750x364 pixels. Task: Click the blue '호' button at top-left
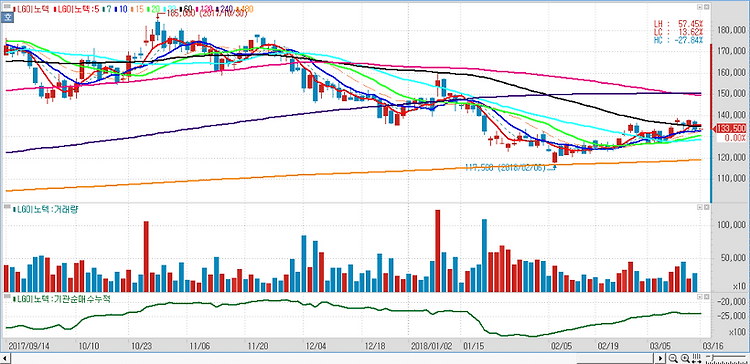tap(7, 18)
